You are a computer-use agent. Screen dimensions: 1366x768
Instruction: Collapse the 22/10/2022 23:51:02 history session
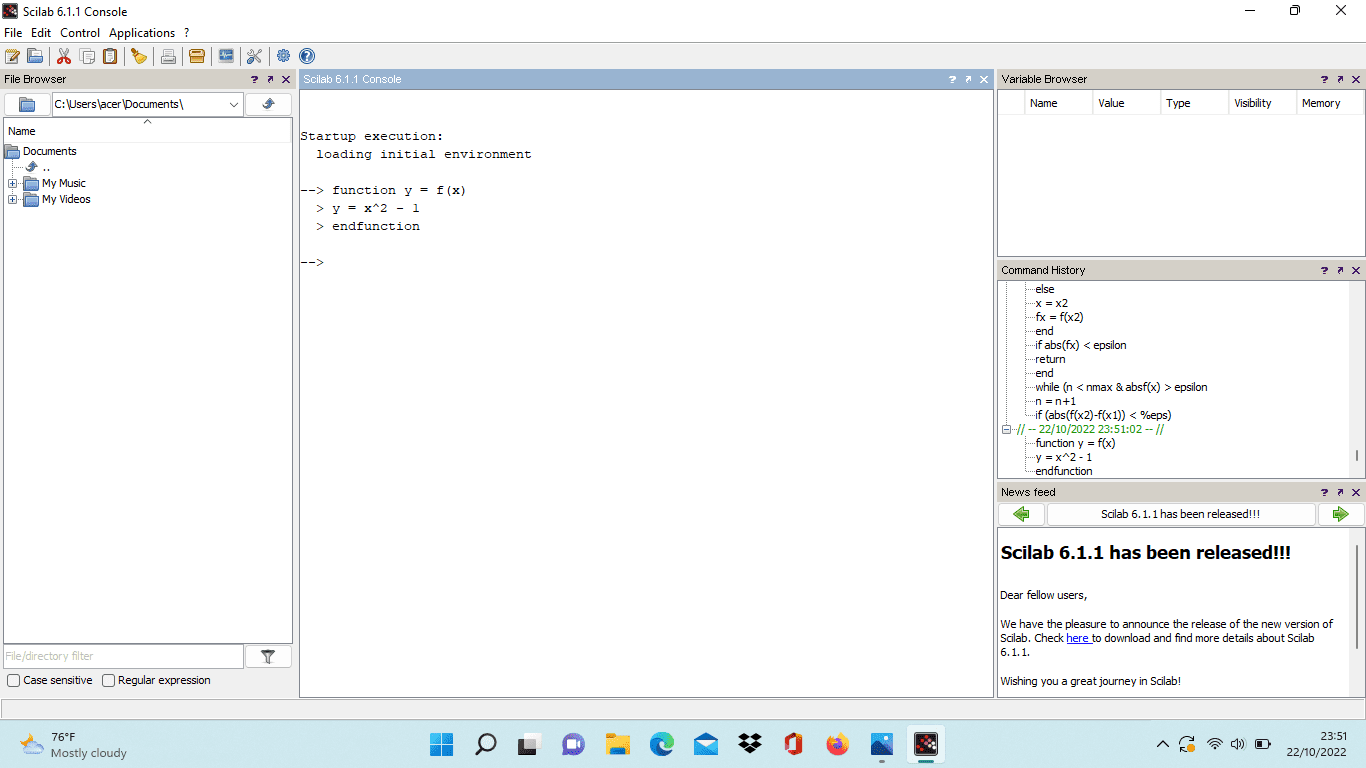point(1007,429)
